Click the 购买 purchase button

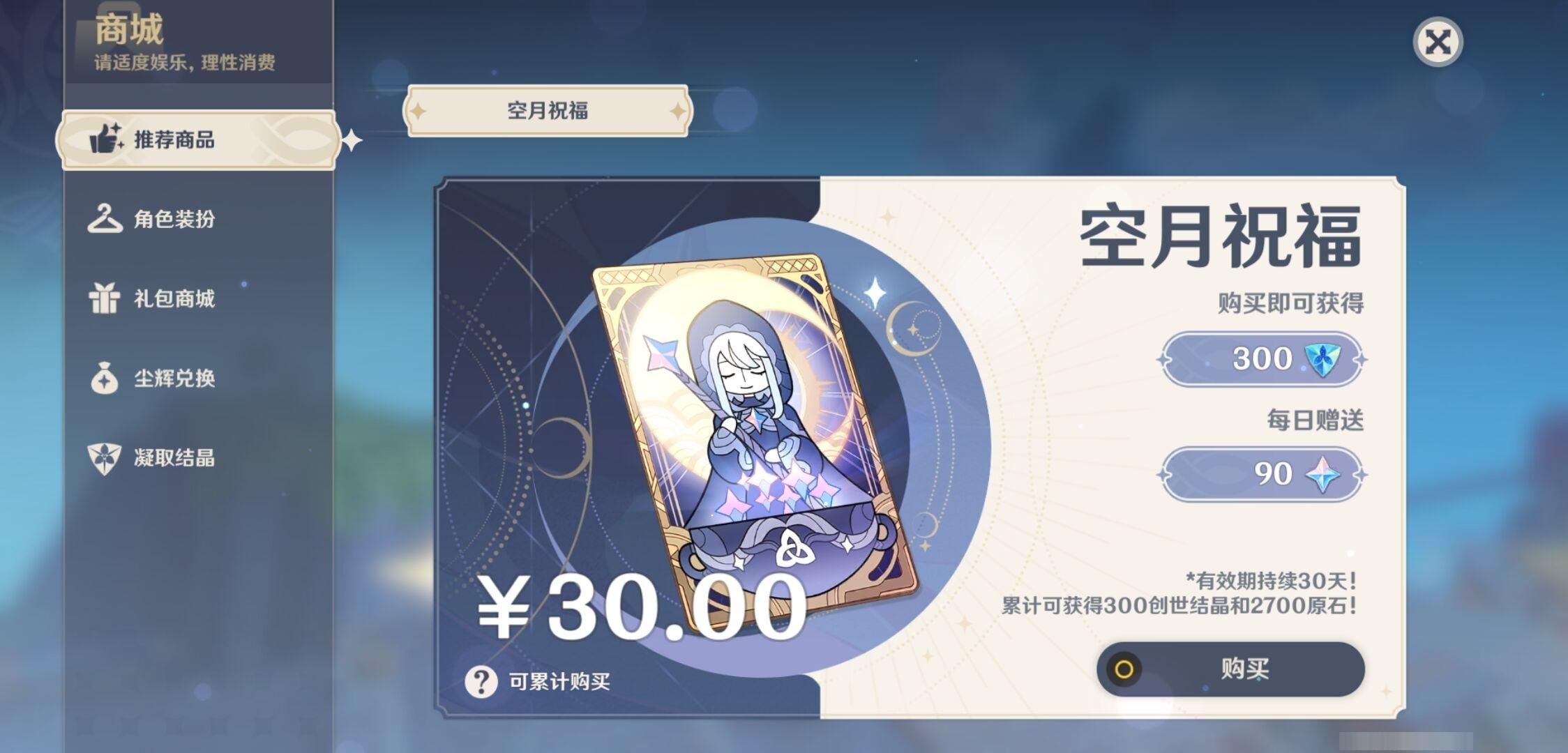pyautogui.click(x=1230, y=669)
